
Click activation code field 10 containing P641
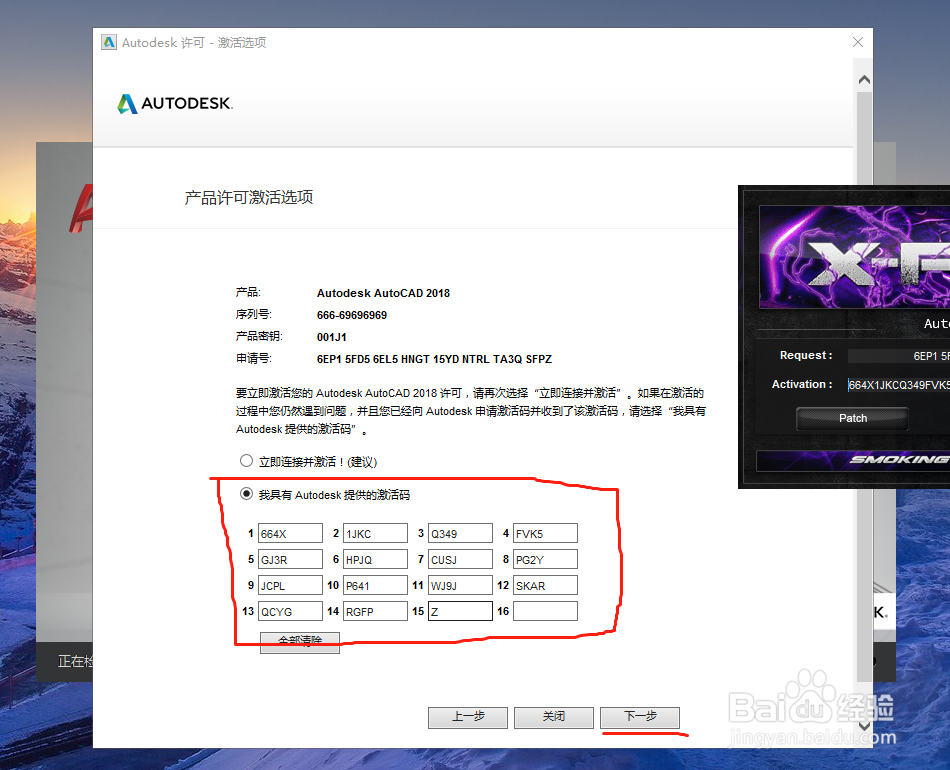tap(375, 585)
